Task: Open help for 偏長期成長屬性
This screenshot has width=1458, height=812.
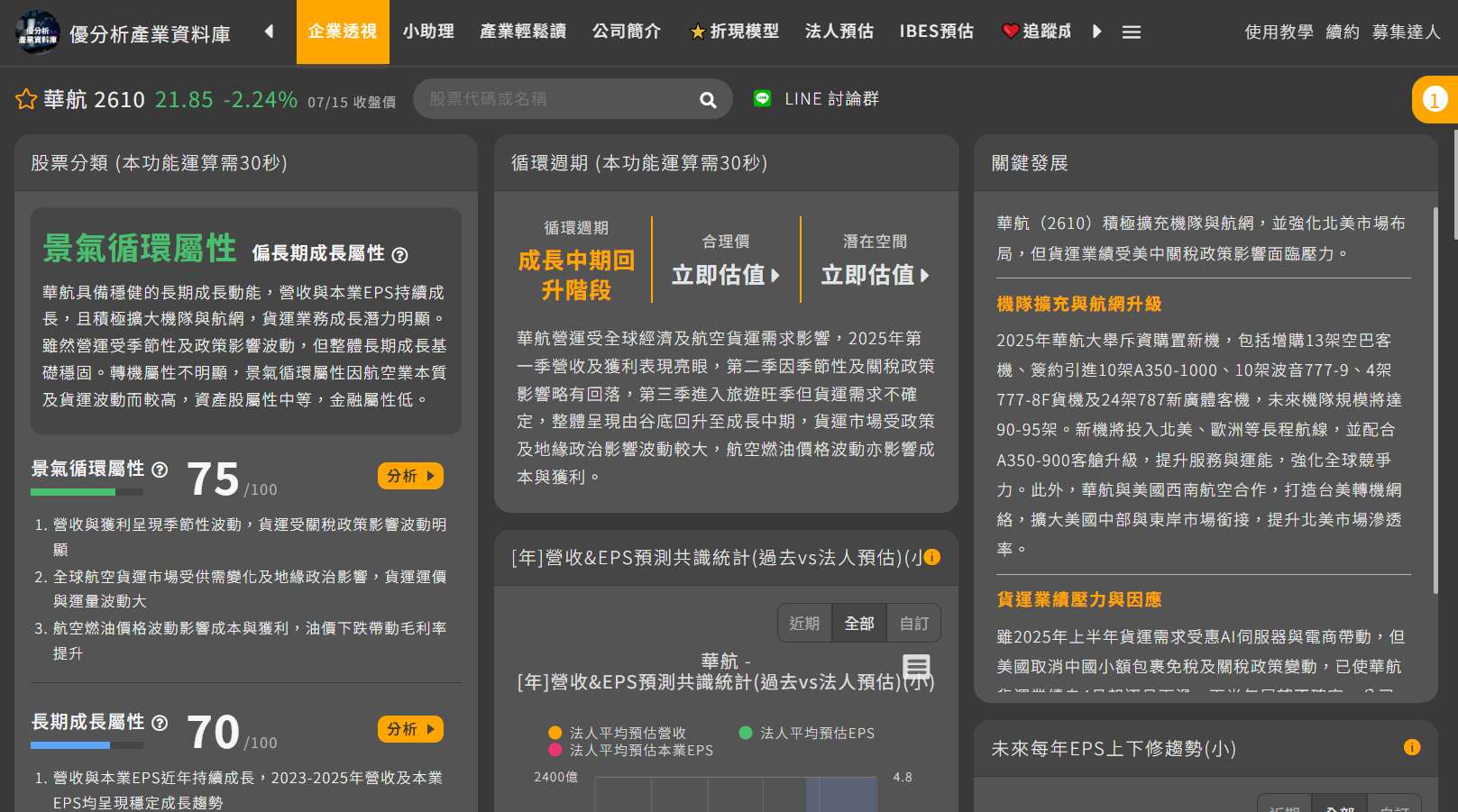Action: pos(399,255)
